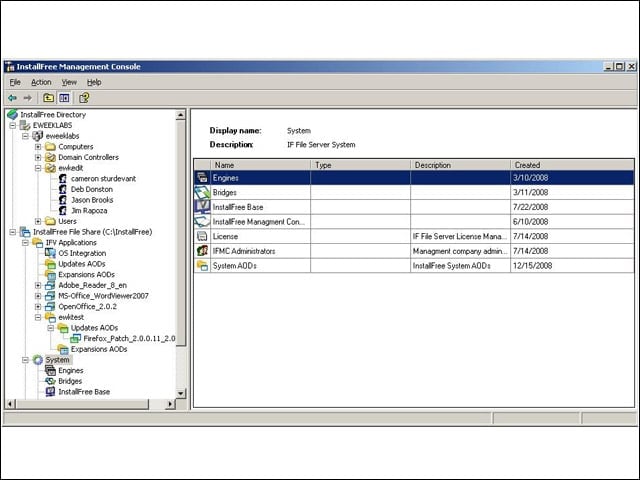Click the tree scrollbar down arrow
This screenshot has width=640, height=480.
pos(180,393)
